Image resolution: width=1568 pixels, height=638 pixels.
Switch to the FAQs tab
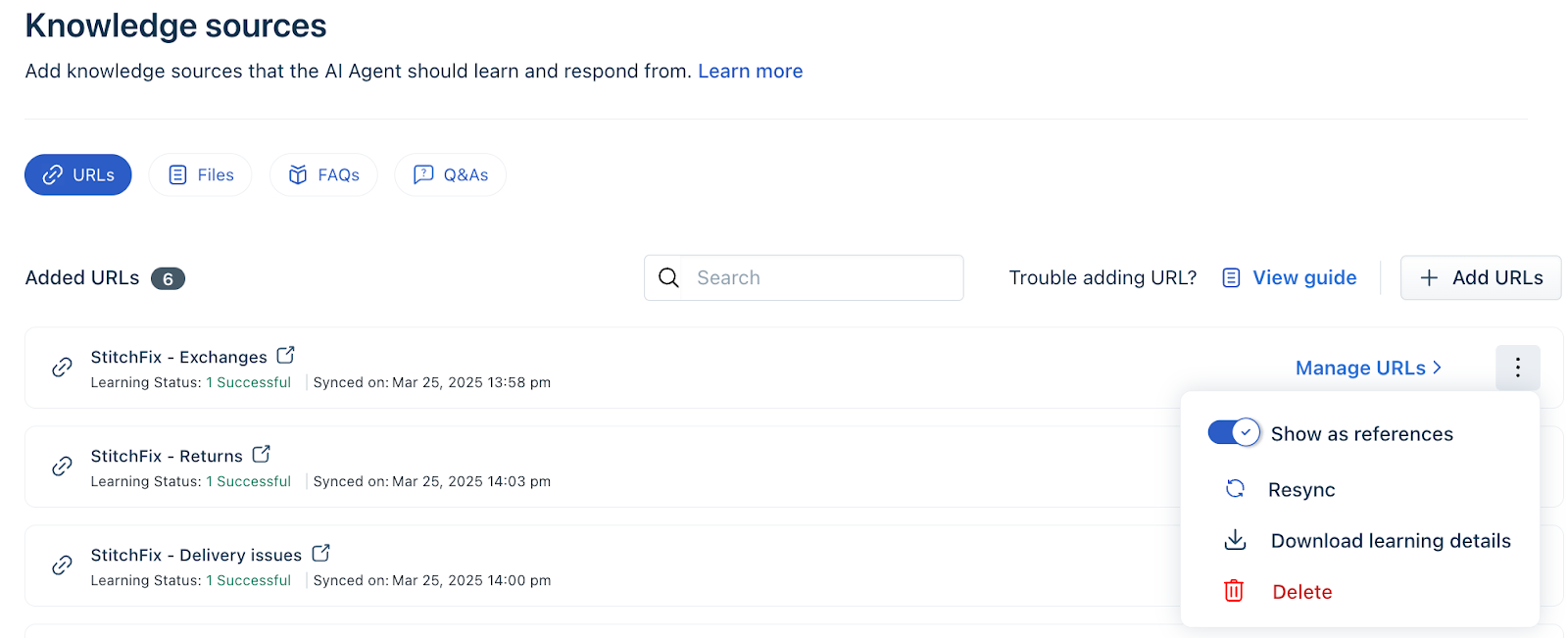(x=323, y=174)
